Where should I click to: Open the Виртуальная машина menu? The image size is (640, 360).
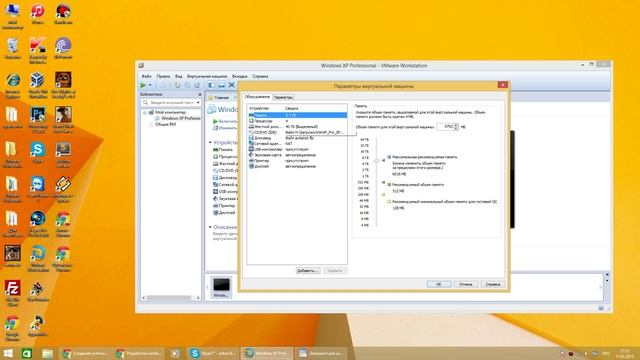click(x=207, y=76)
